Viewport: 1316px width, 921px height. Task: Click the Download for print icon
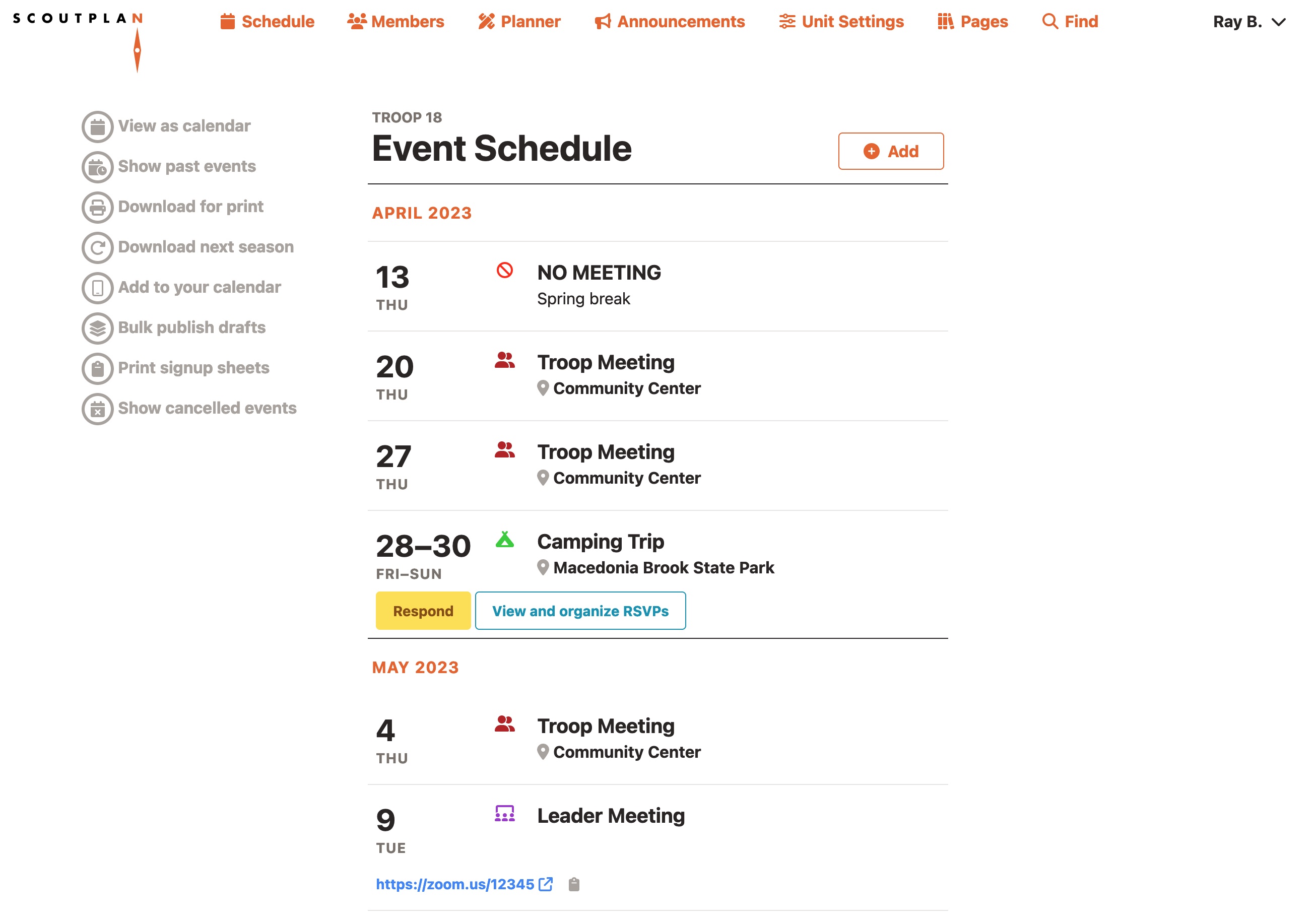[96, 206]
